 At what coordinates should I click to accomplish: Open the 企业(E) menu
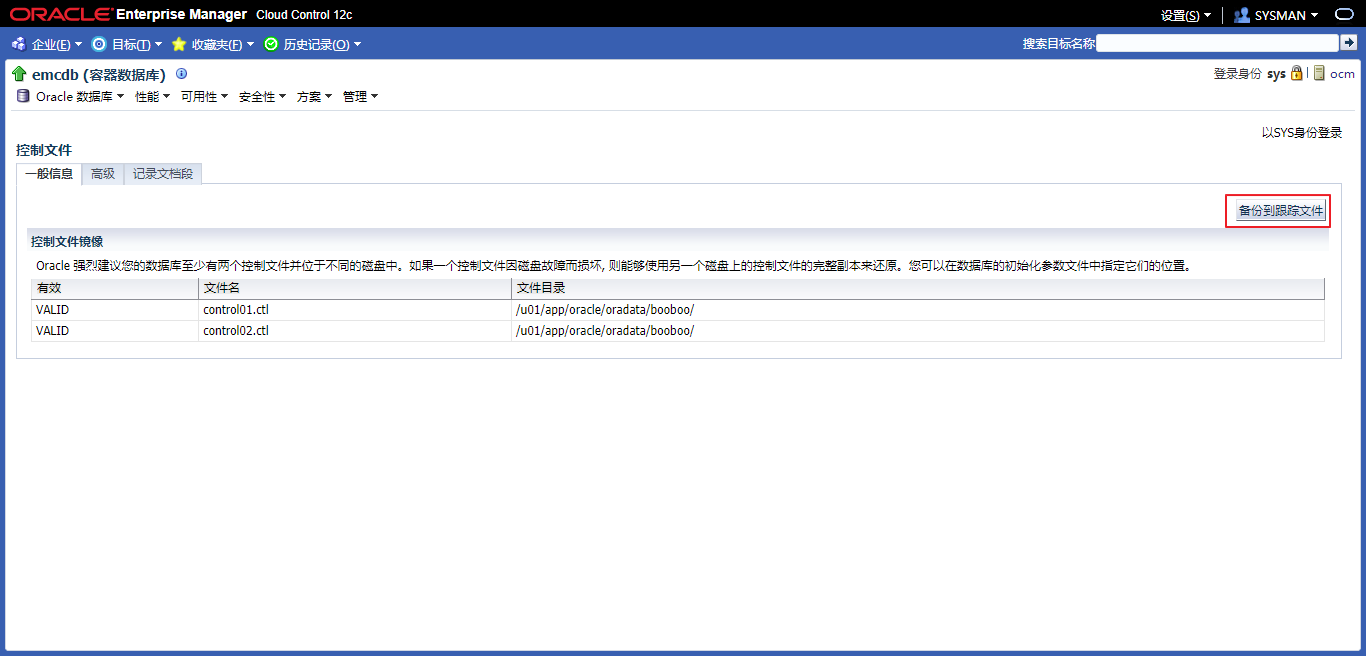pos(47,44)
